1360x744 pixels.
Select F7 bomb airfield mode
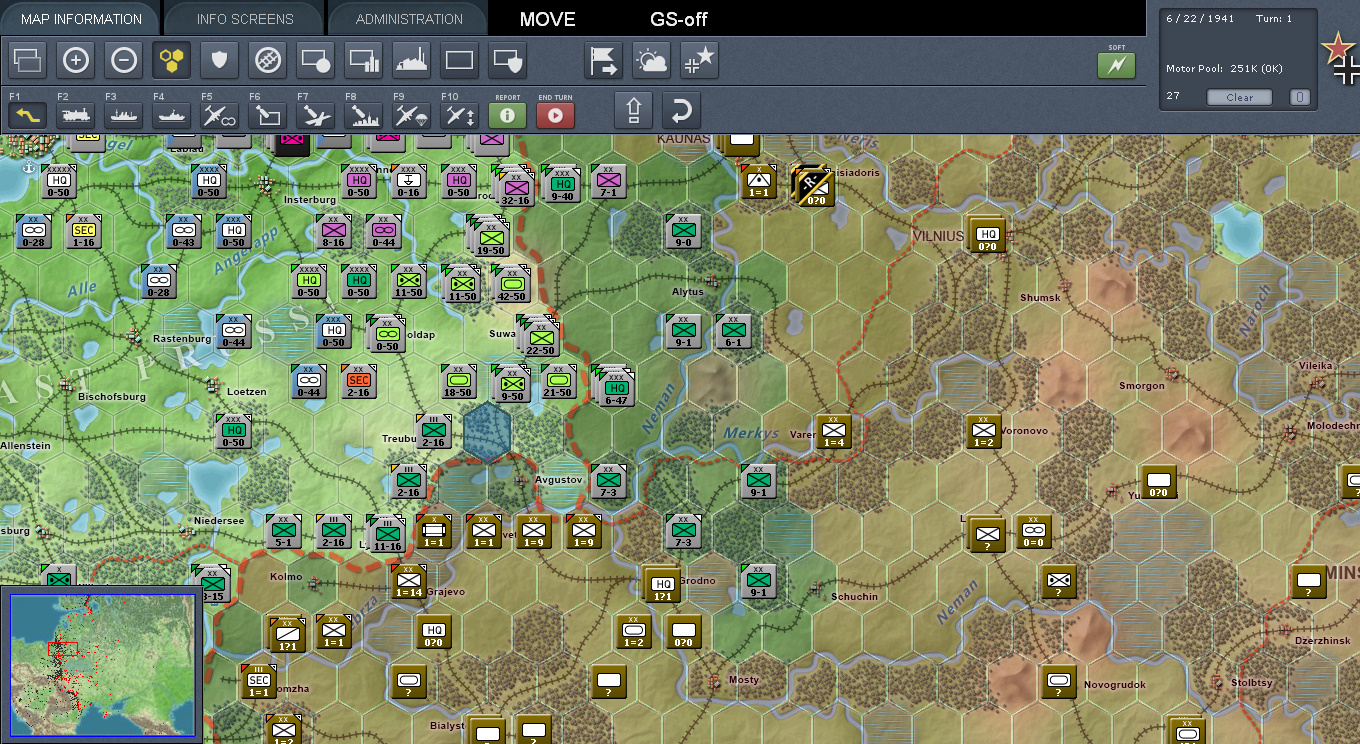(x=315, y=115)
